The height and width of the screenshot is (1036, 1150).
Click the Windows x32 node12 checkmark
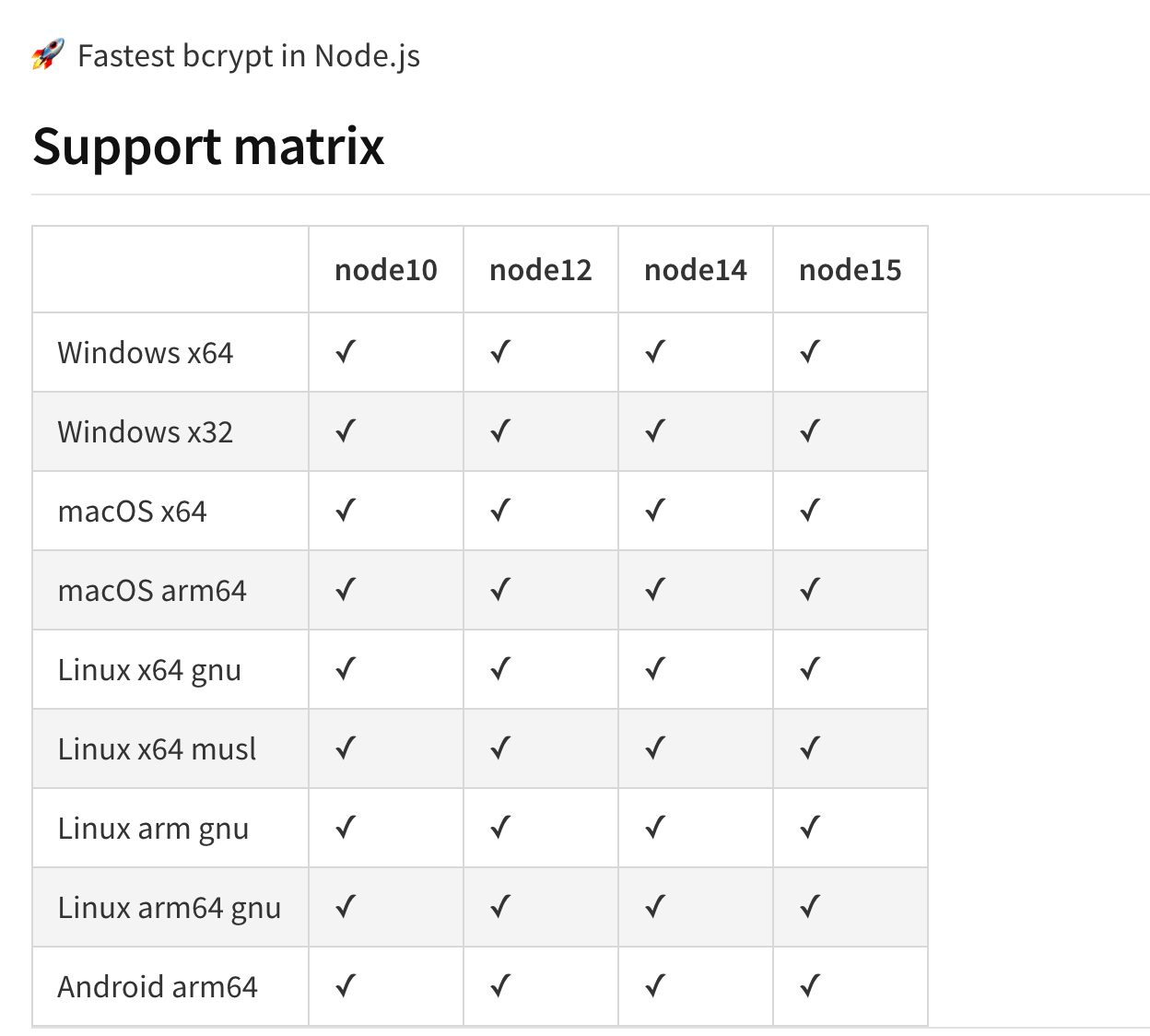coord(500,431)
